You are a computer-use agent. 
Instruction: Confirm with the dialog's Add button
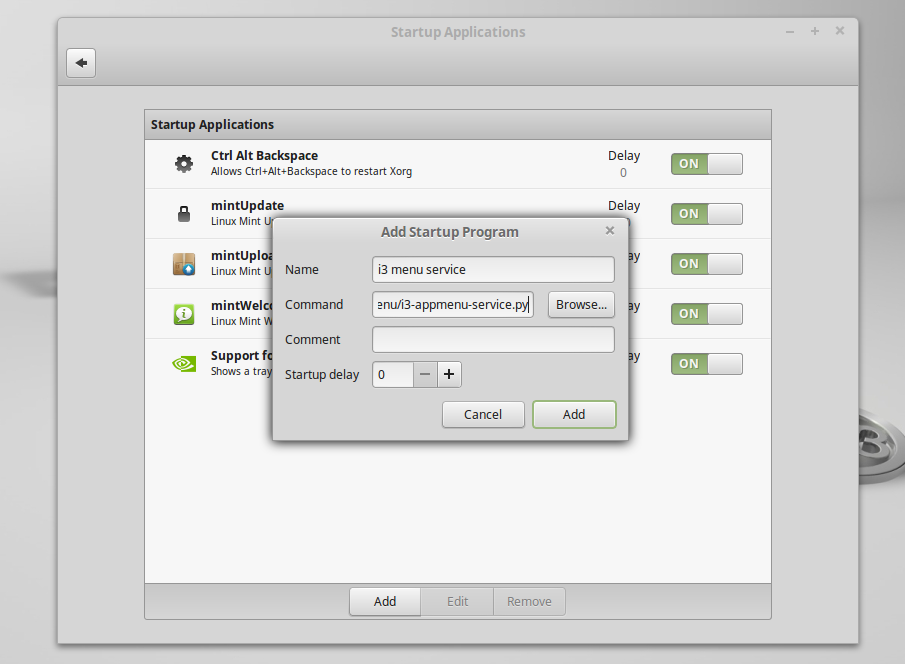click(x=574, y=415)
